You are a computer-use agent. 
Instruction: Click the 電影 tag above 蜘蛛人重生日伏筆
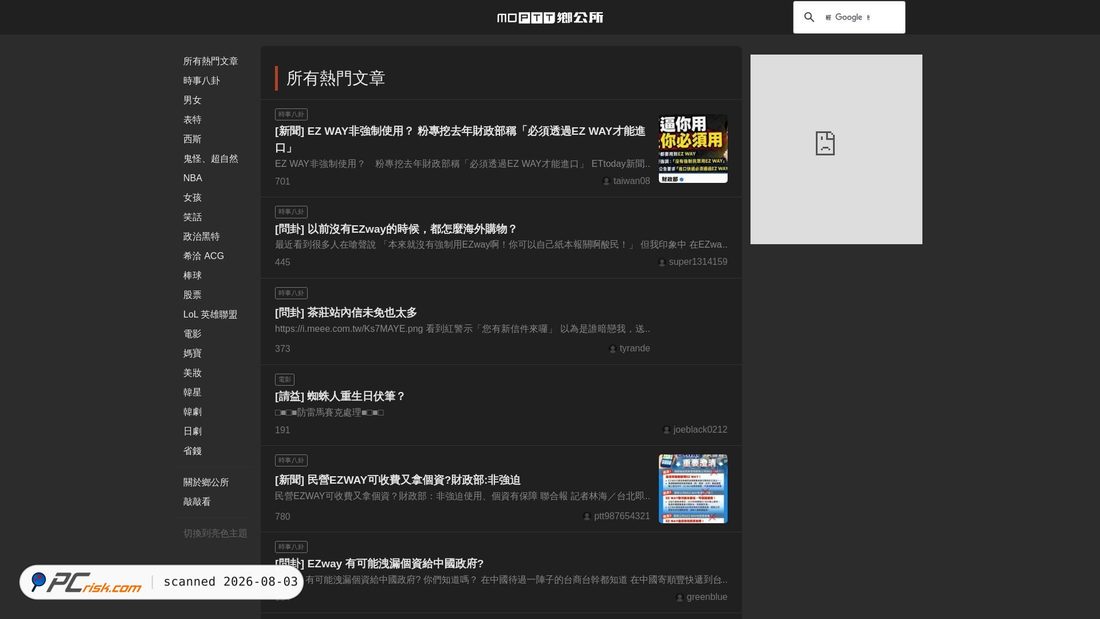click(x=285, y=380)
